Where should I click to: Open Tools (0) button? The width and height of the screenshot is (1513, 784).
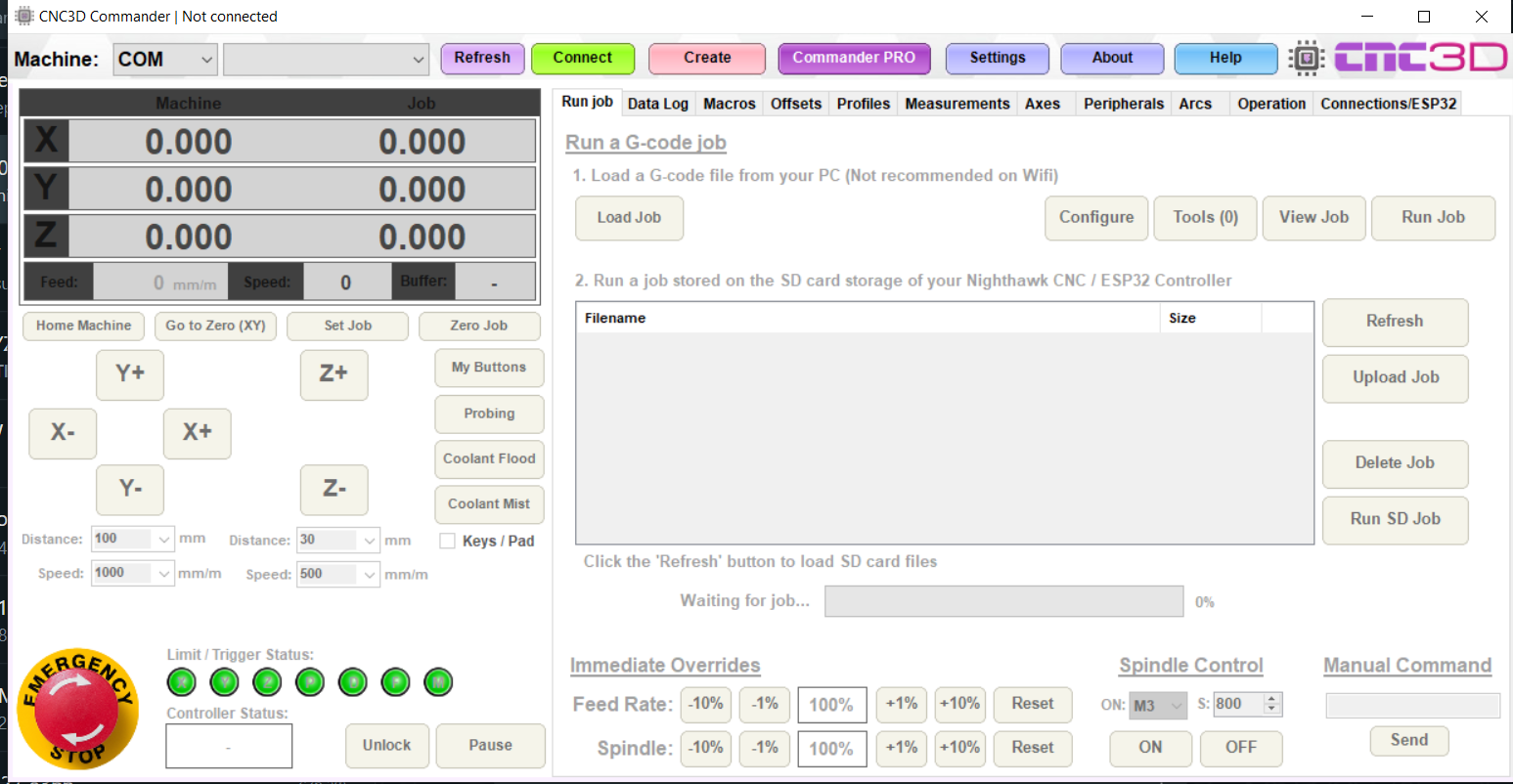tap(1205, 218)
